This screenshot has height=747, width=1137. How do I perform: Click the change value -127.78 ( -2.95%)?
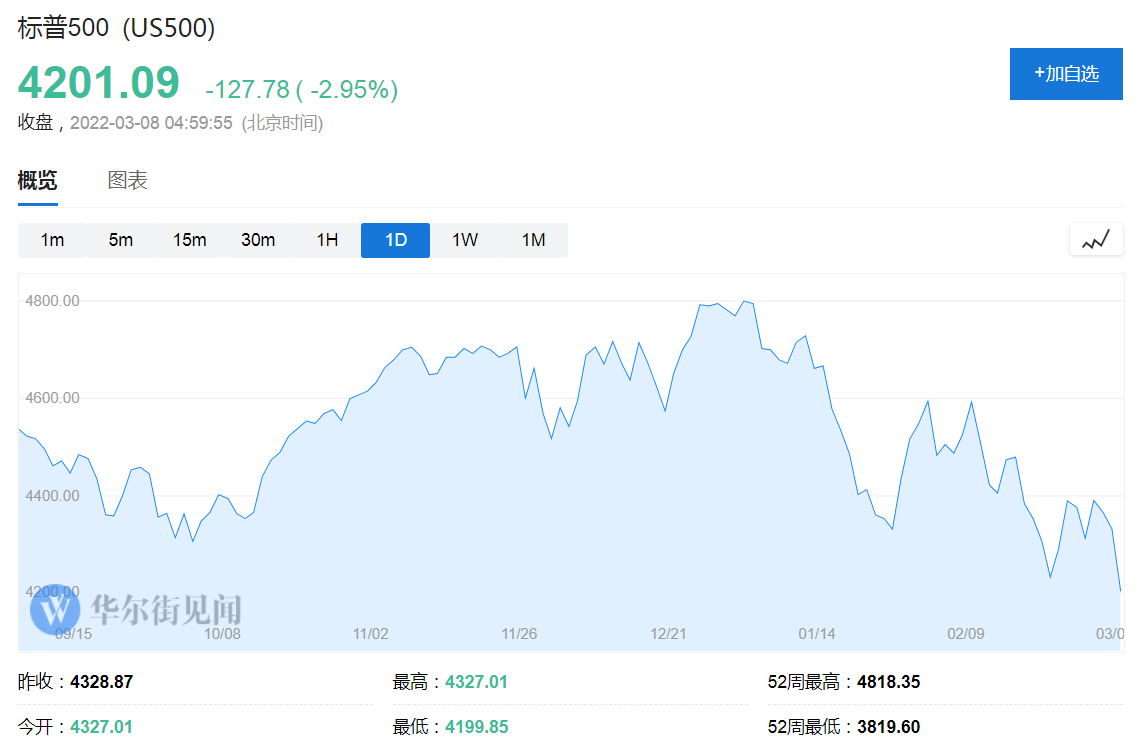click(x=302, y=89)
